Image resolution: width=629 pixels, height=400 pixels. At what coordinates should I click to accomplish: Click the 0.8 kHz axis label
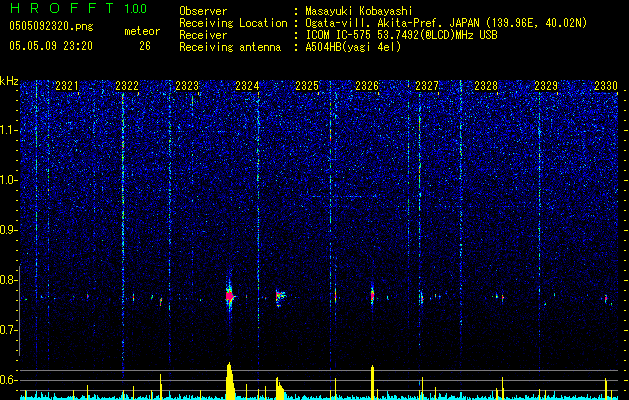(x=9, y=280)
